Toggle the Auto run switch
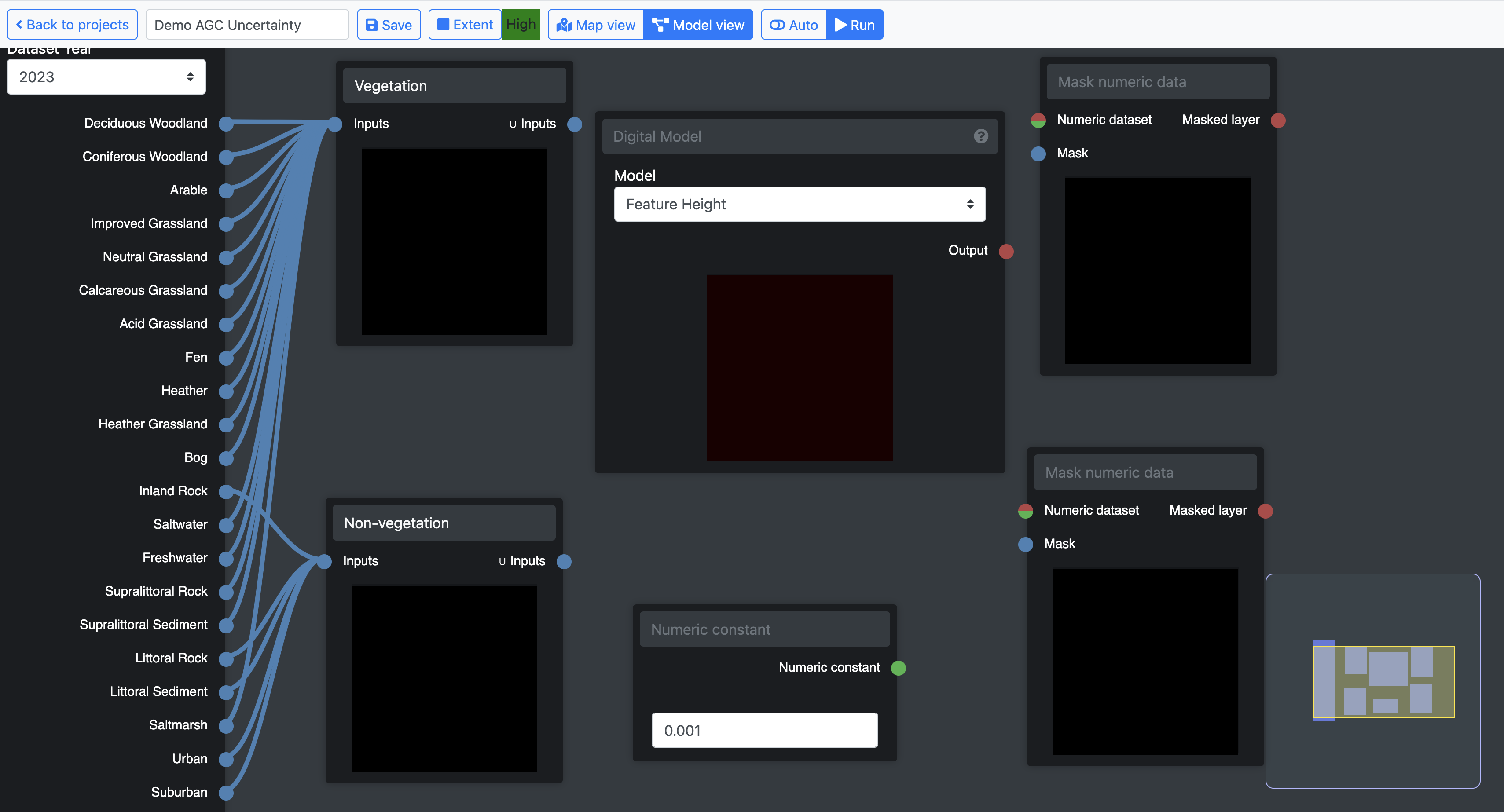Screen dimensions: 1504x812 tap(793, 25)
